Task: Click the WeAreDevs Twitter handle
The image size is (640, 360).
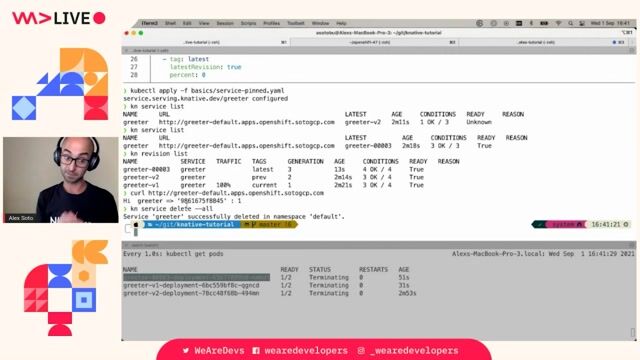Action: [214, 351]
